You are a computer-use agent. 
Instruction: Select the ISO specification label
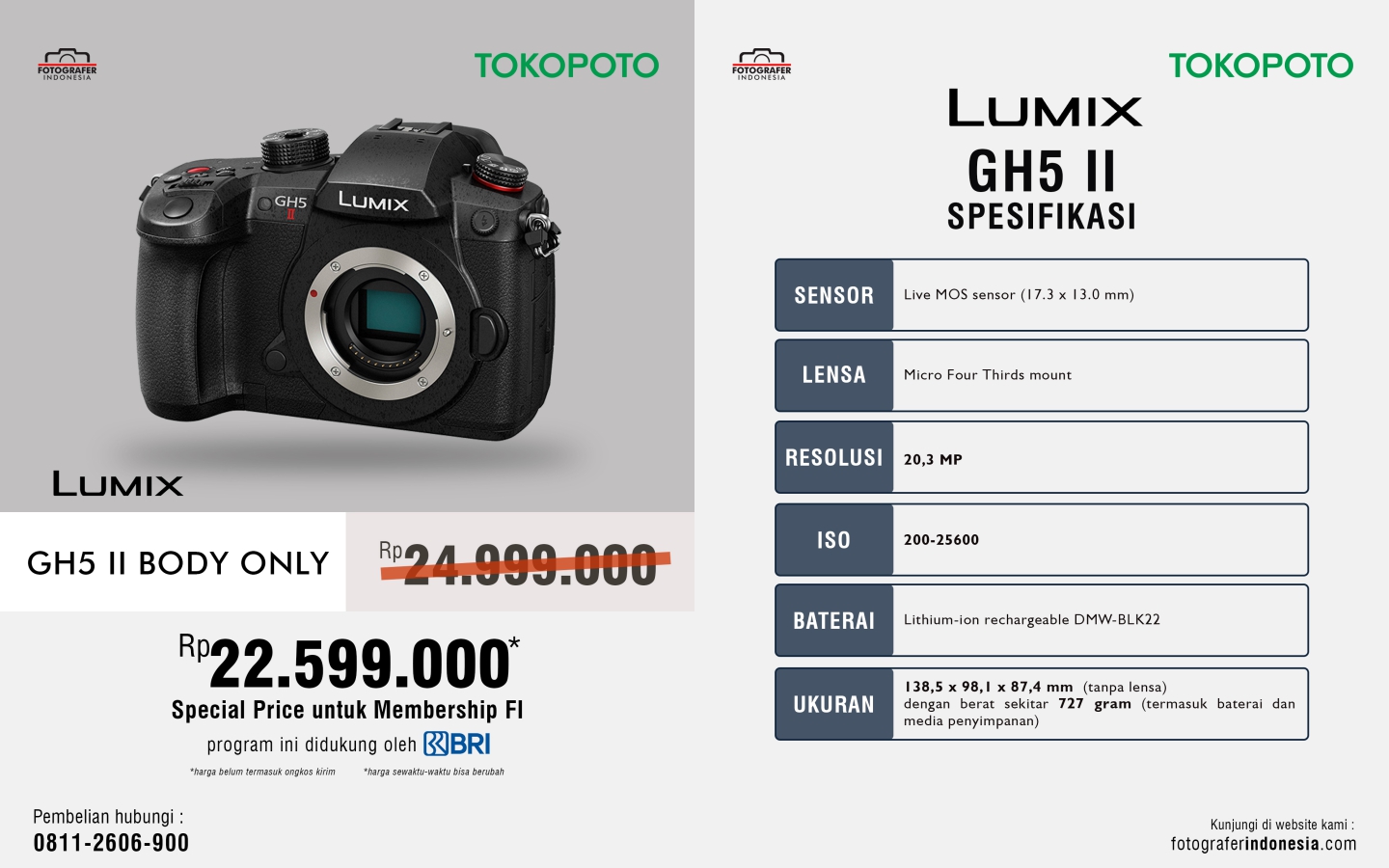[834, 540]
